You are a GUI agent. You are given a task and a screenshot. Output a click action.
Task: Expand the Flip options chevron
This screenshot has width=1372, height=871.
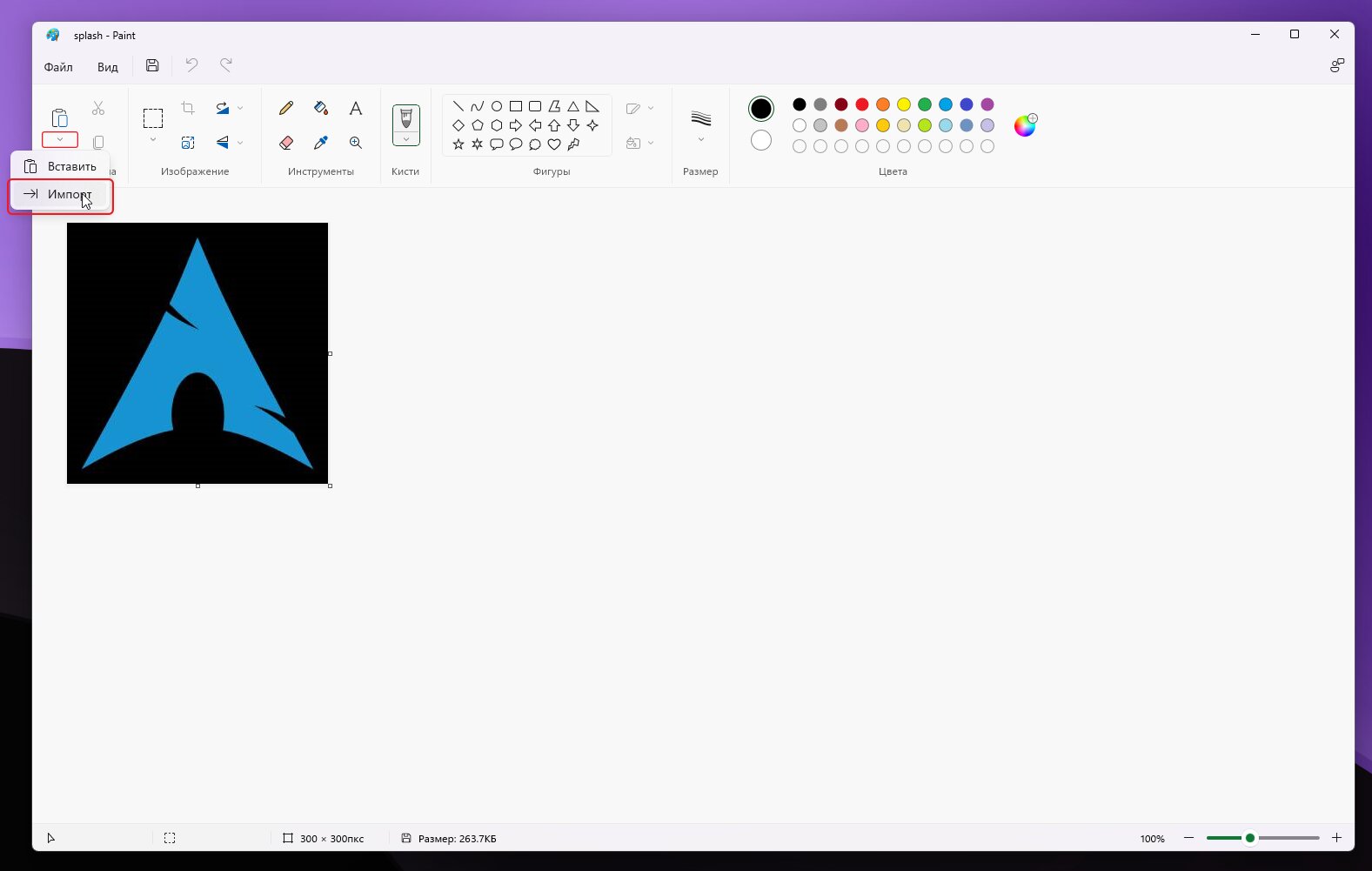240,142
